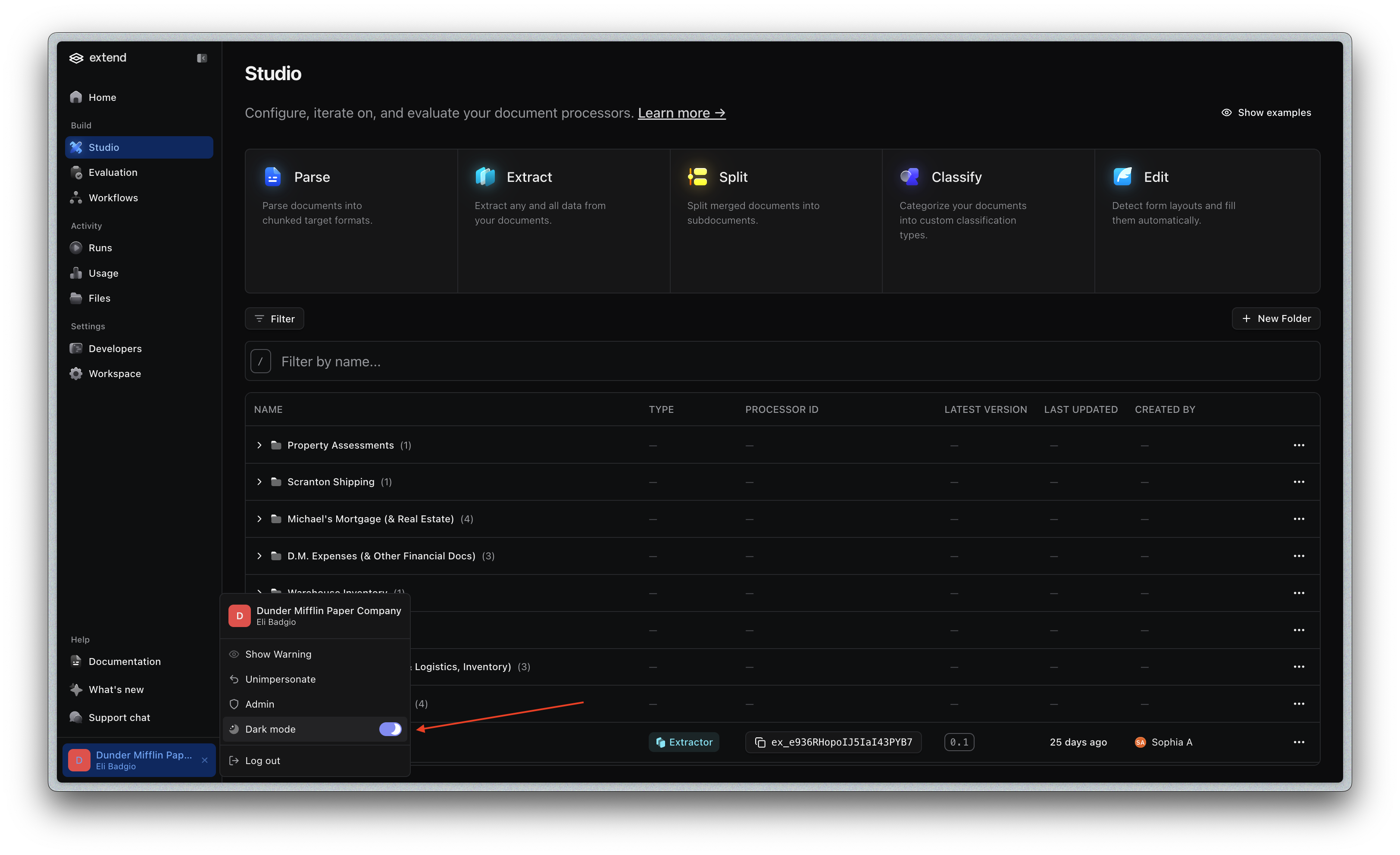The width and height of the screenshot is (1400, 855).
Task: Follow the Learn more link
Action: pyautogui.click(x=681, y=113)
